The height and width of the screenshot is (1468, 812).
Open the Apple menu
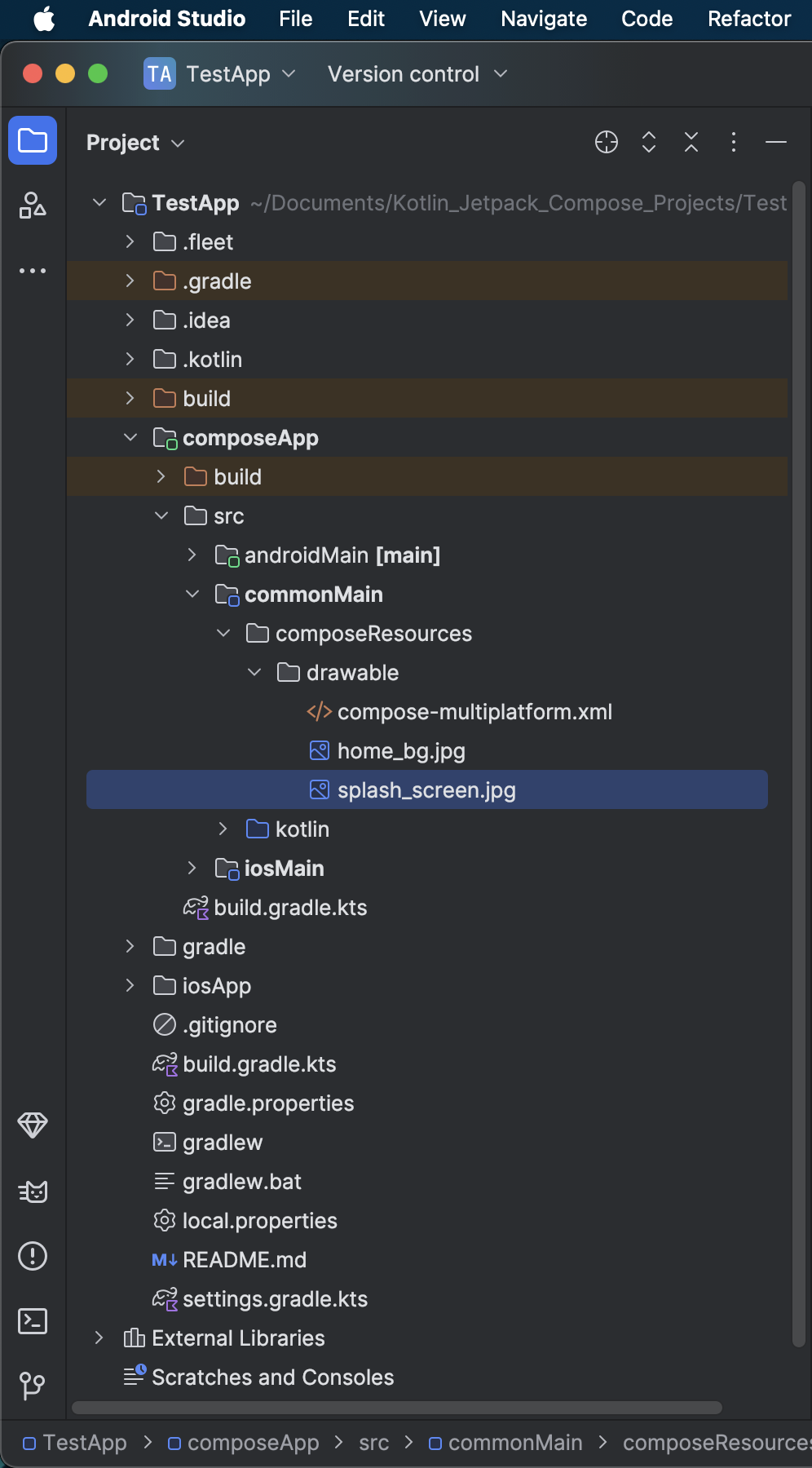44,19
